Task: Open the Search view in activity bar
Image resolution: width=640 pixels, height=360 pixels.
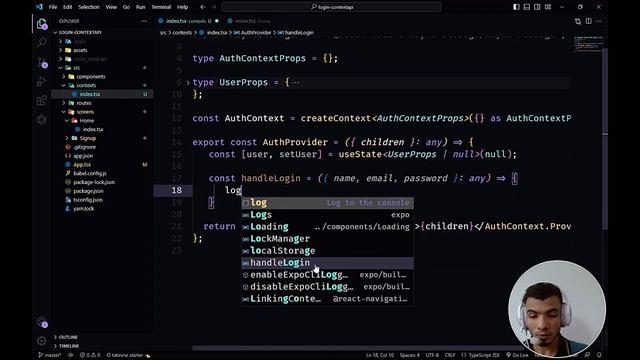Action: [x=42, y=42]
